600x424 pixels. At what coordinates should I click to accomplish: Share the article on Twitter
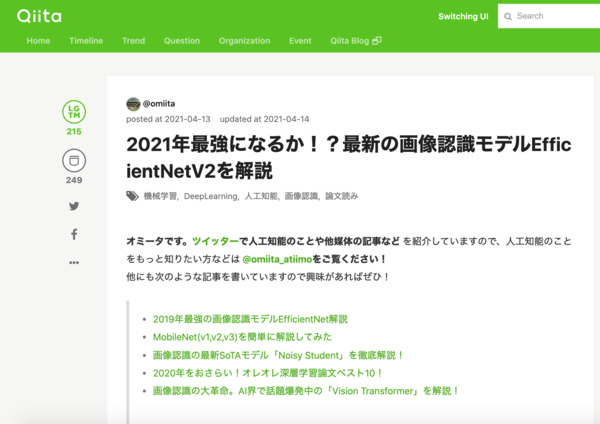coord(74,206)
